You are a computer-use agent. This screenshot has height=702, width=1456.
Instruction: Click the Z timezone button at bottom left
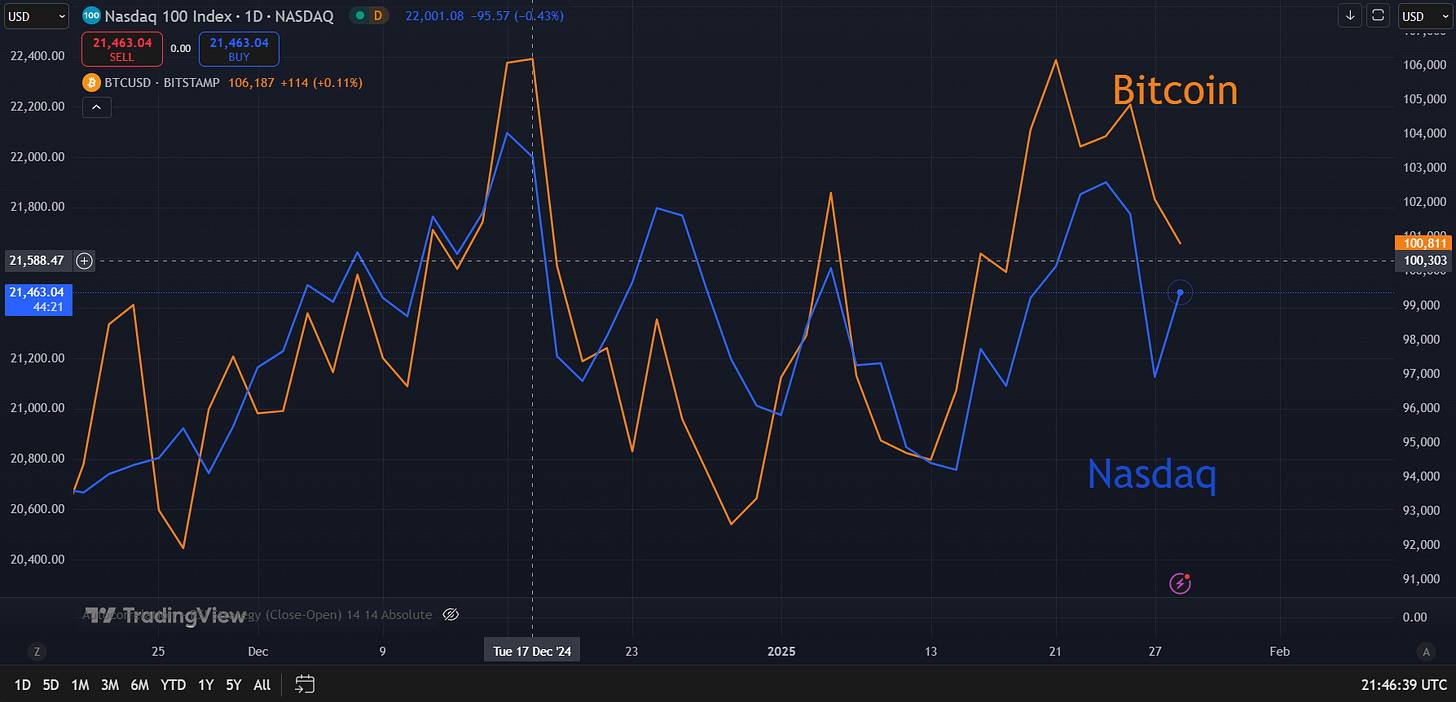click(x=37, y=651)
